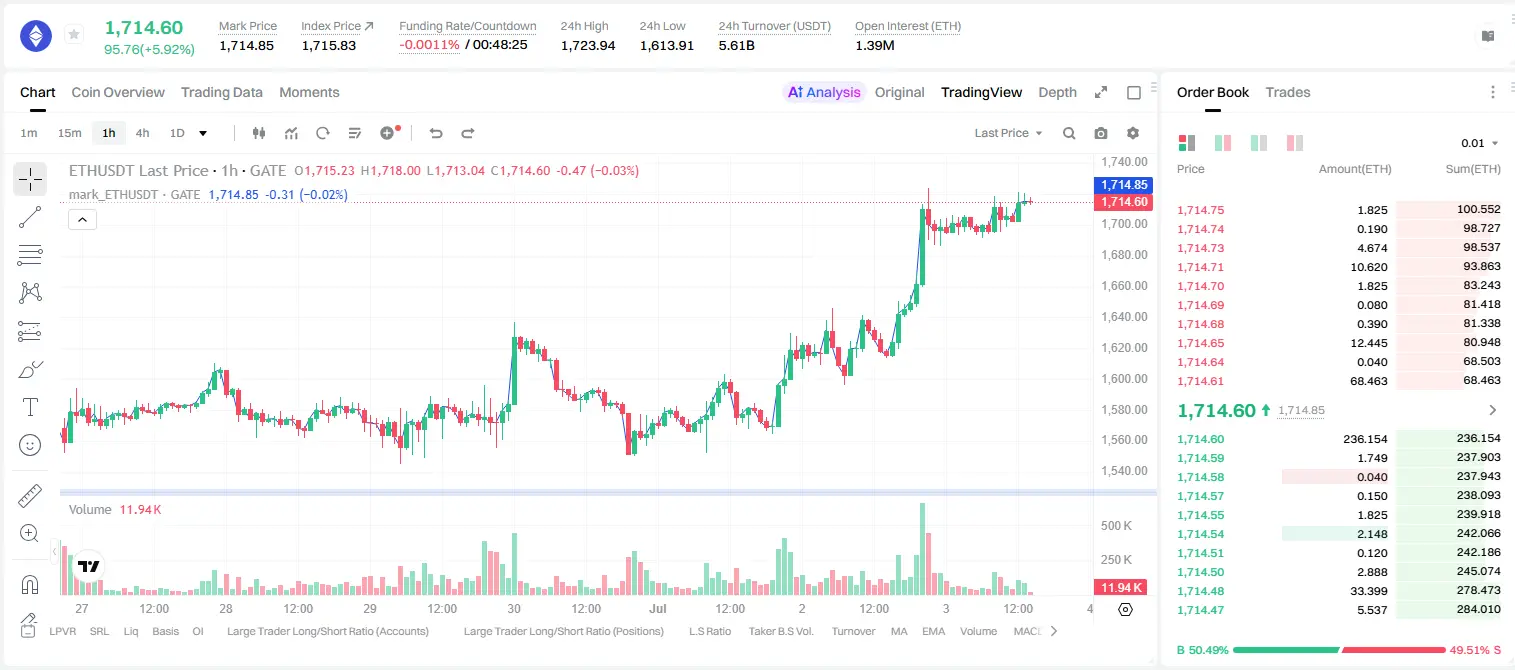Screen dimensions: 1515x670
Task: Click the chart search magnifier icon
Action: tap(1069, 133)
